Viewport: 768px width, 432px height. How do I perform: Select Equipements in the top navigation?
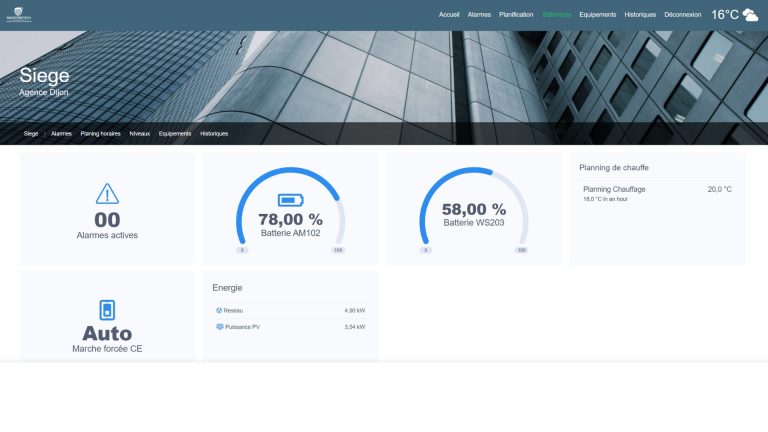click(x=598, y=15)
